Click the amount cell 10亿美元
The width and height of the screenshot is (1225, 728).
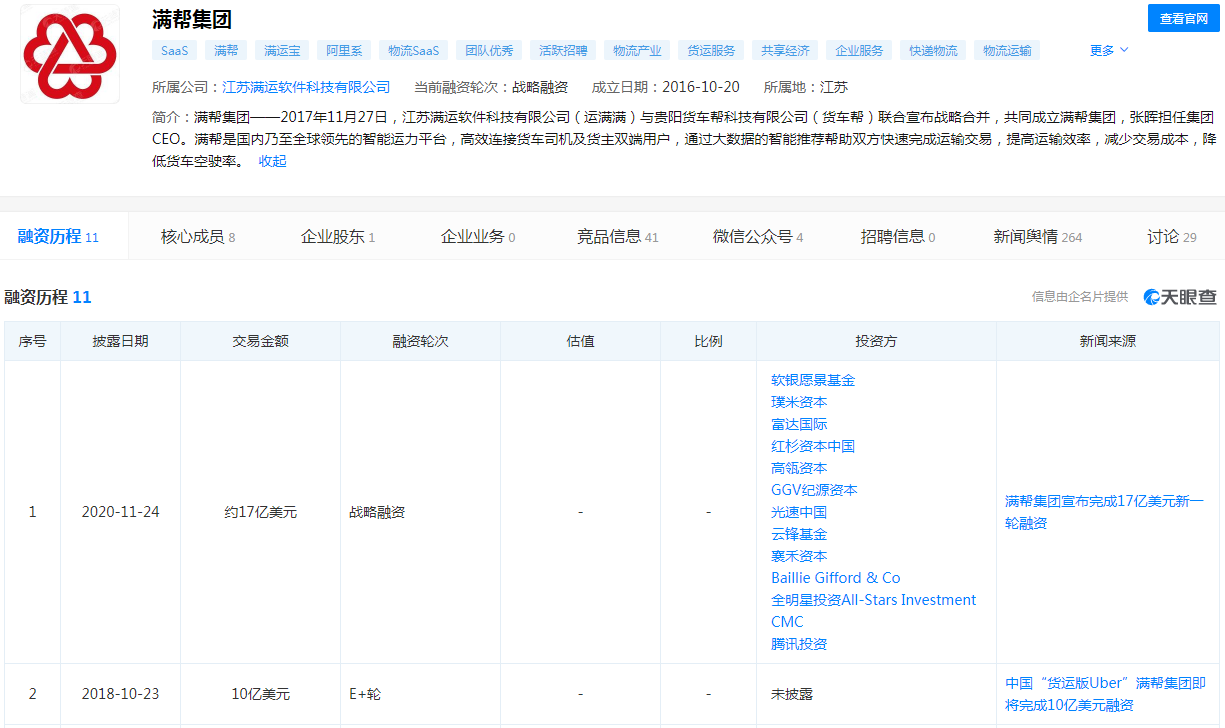tap(260, 694)
